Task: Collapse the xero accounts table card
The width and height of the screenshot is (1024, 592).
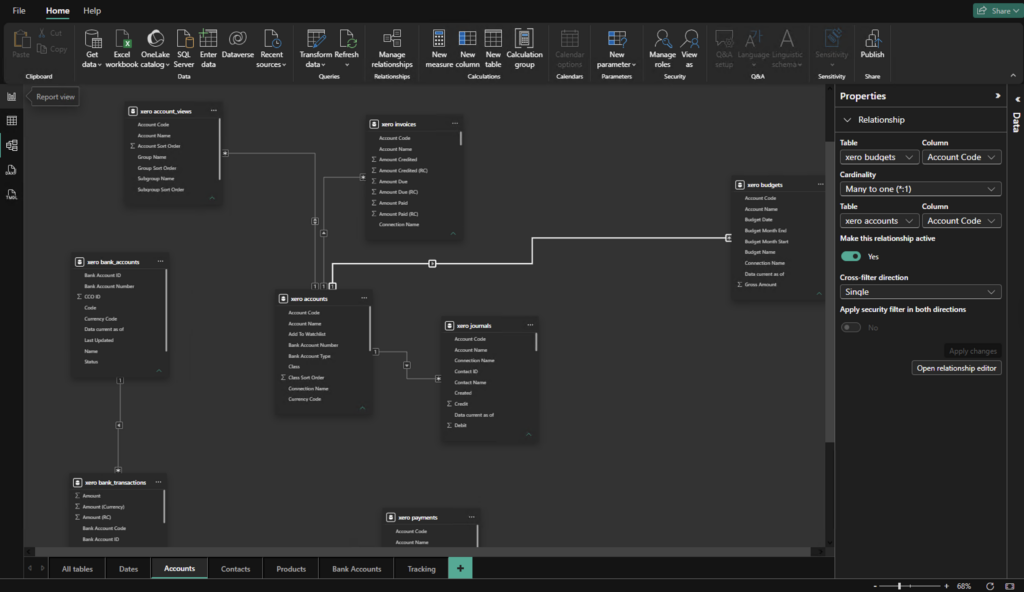Action: pos(362,408)
